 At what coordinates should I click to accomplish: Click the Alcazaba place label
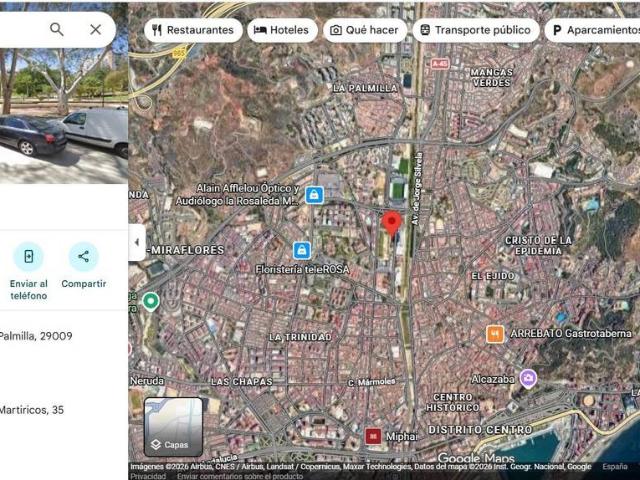[x=493, y=380]
